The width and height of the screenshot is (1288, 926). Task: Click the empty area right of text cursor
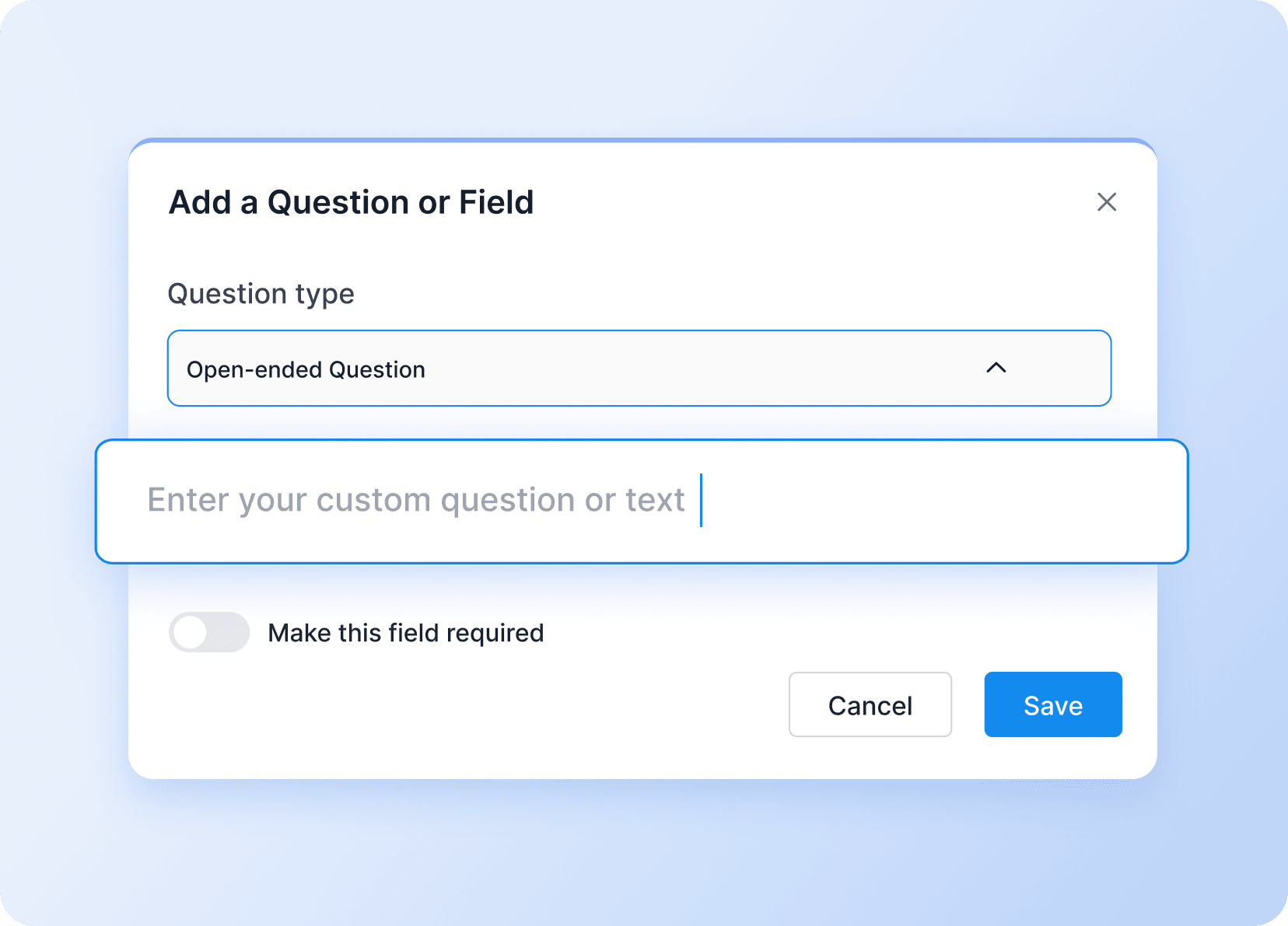(933, 501)
